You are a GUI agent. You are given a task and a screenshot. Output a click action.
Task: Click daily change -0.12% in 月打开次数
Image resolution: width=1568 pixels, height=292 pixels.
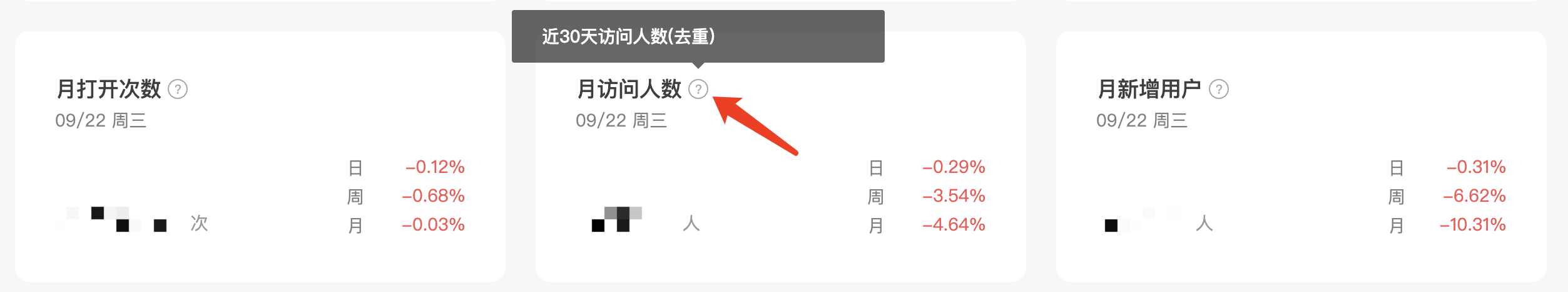(x=435, y=167)
